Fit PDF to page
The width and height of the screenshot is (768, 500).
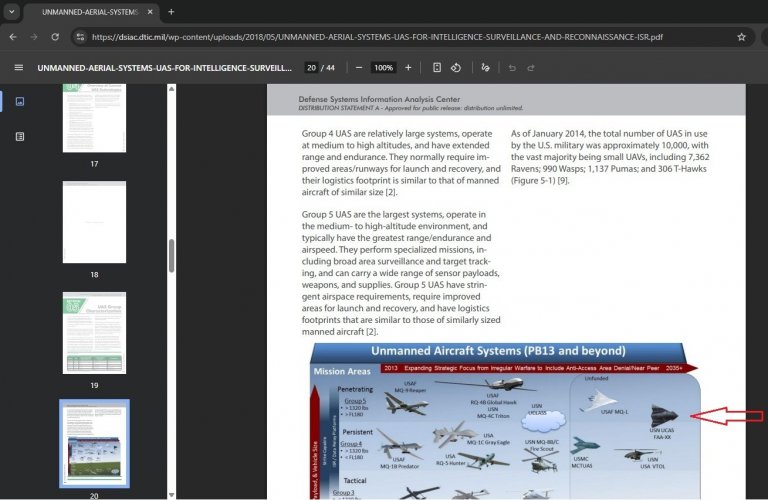pos(437,68)
